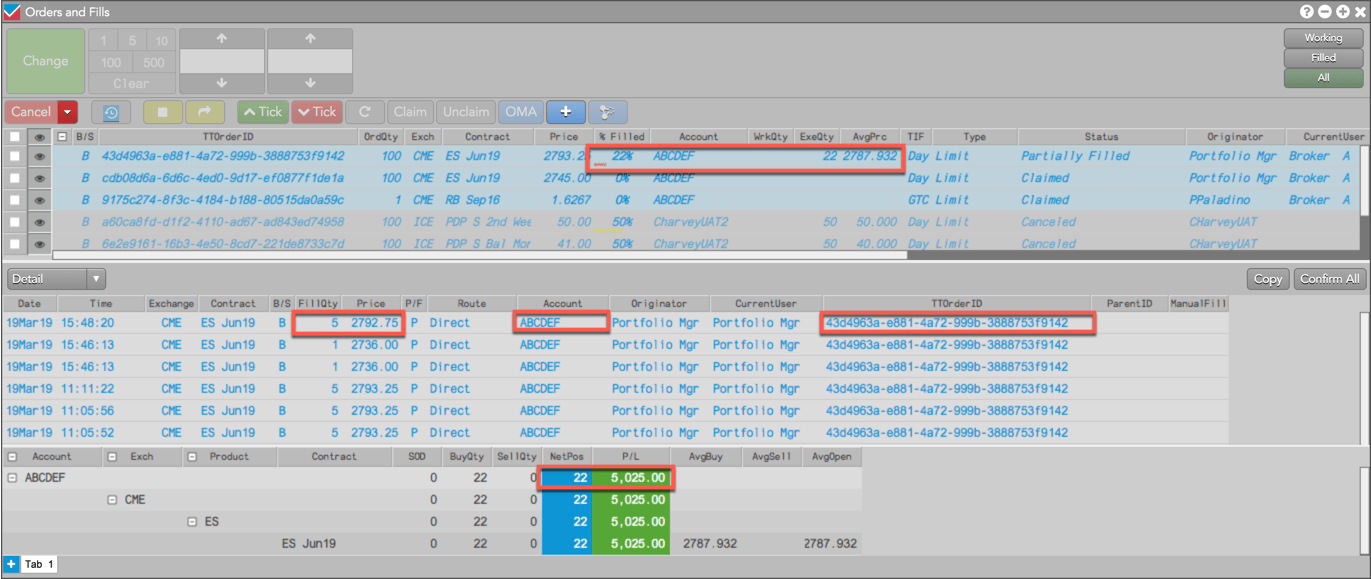Click the OMA button
This screenshot has width=1371, height=579.
tap(521, 112)
